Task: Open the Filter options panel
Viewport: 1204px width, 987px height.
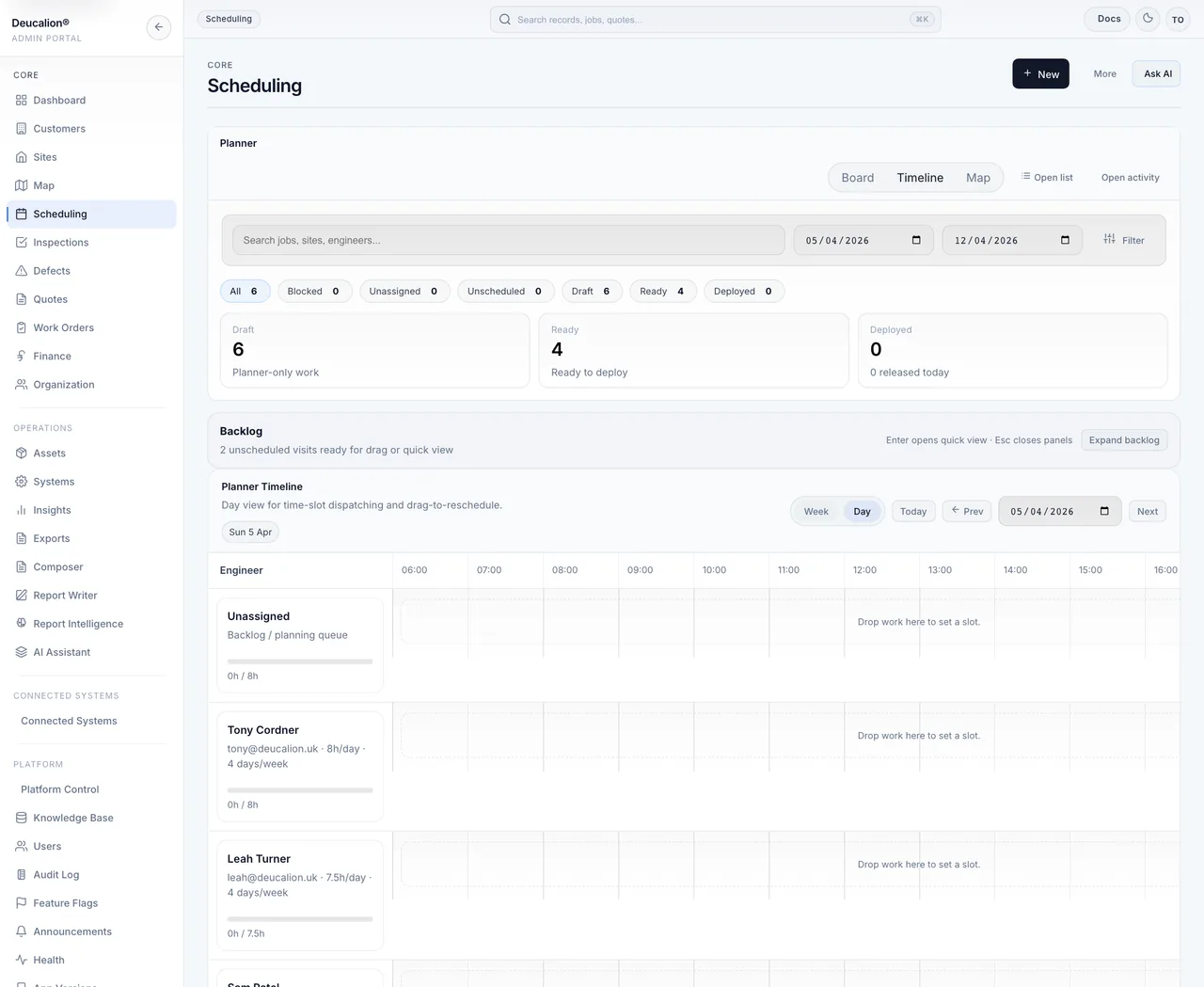Action: coord(1123,240)
